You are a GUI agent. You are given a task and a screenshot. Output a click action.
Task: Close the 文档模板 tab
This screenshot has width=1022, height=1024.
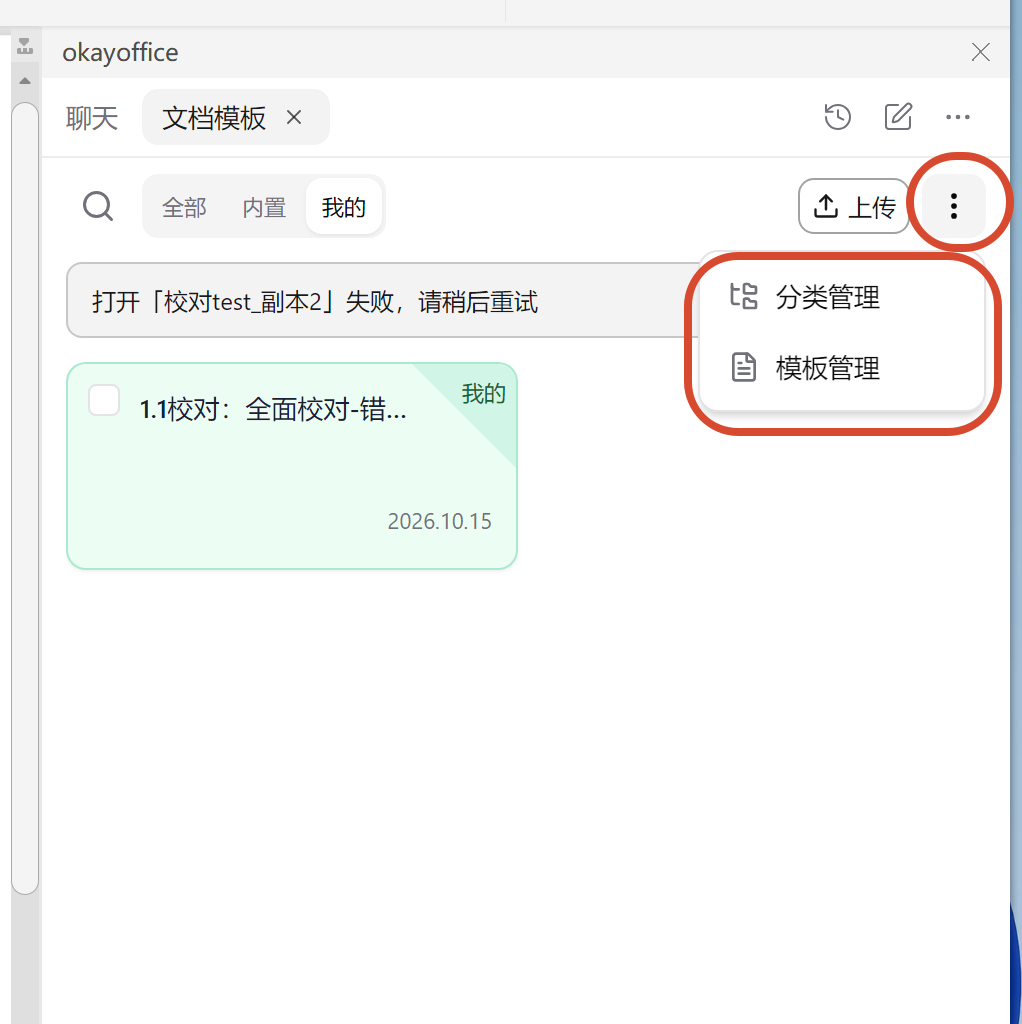point(294,118)
